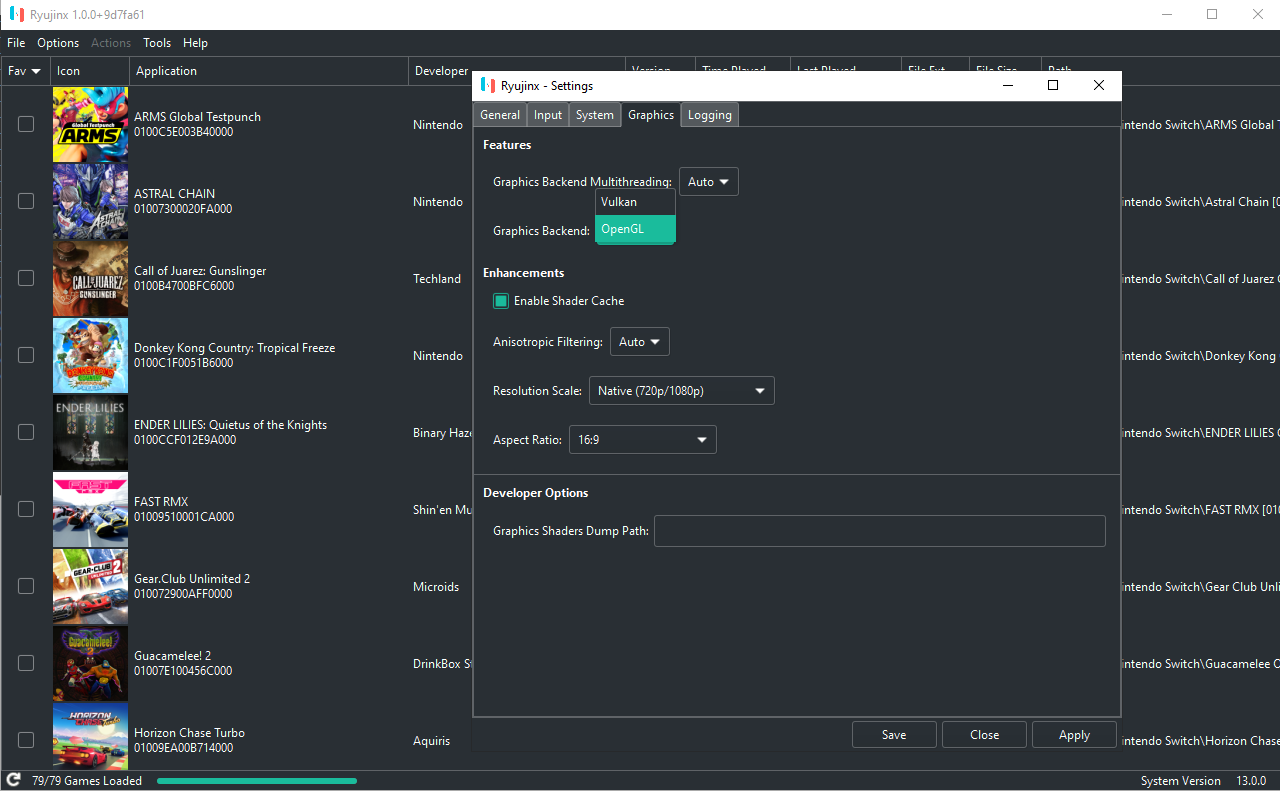
Task: Favorite the FAST RMX game
Action: coord(26,509)
